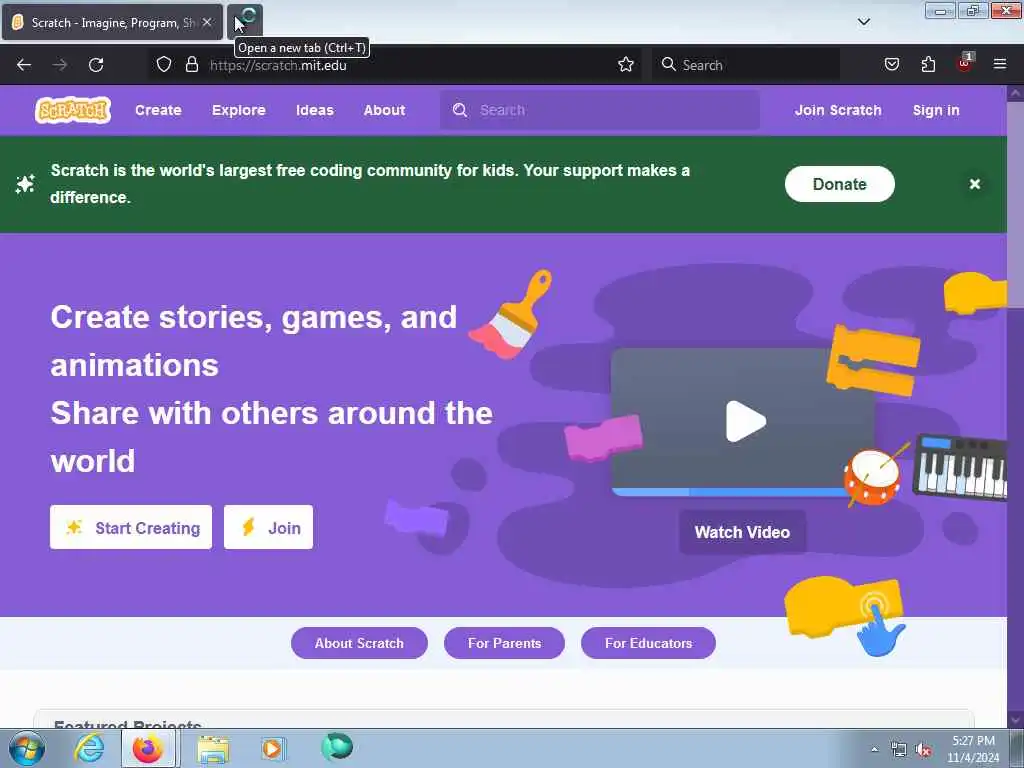Click the network tray icon

pyautogui.click(x=899, y=750)
